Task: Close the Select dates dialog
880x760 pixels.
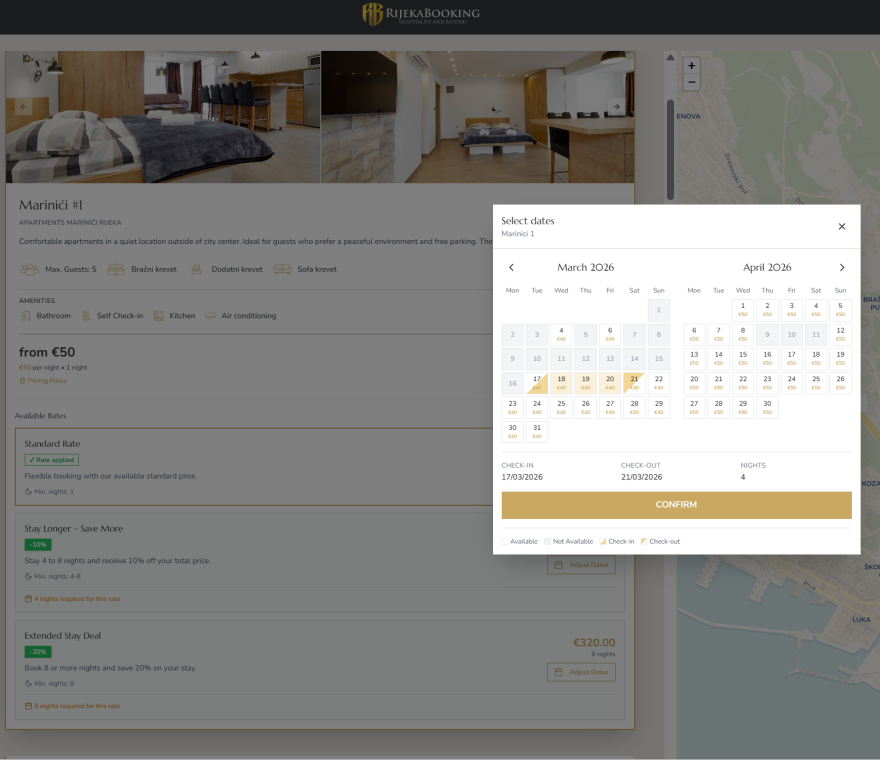Action: click(x=841, y=227)
